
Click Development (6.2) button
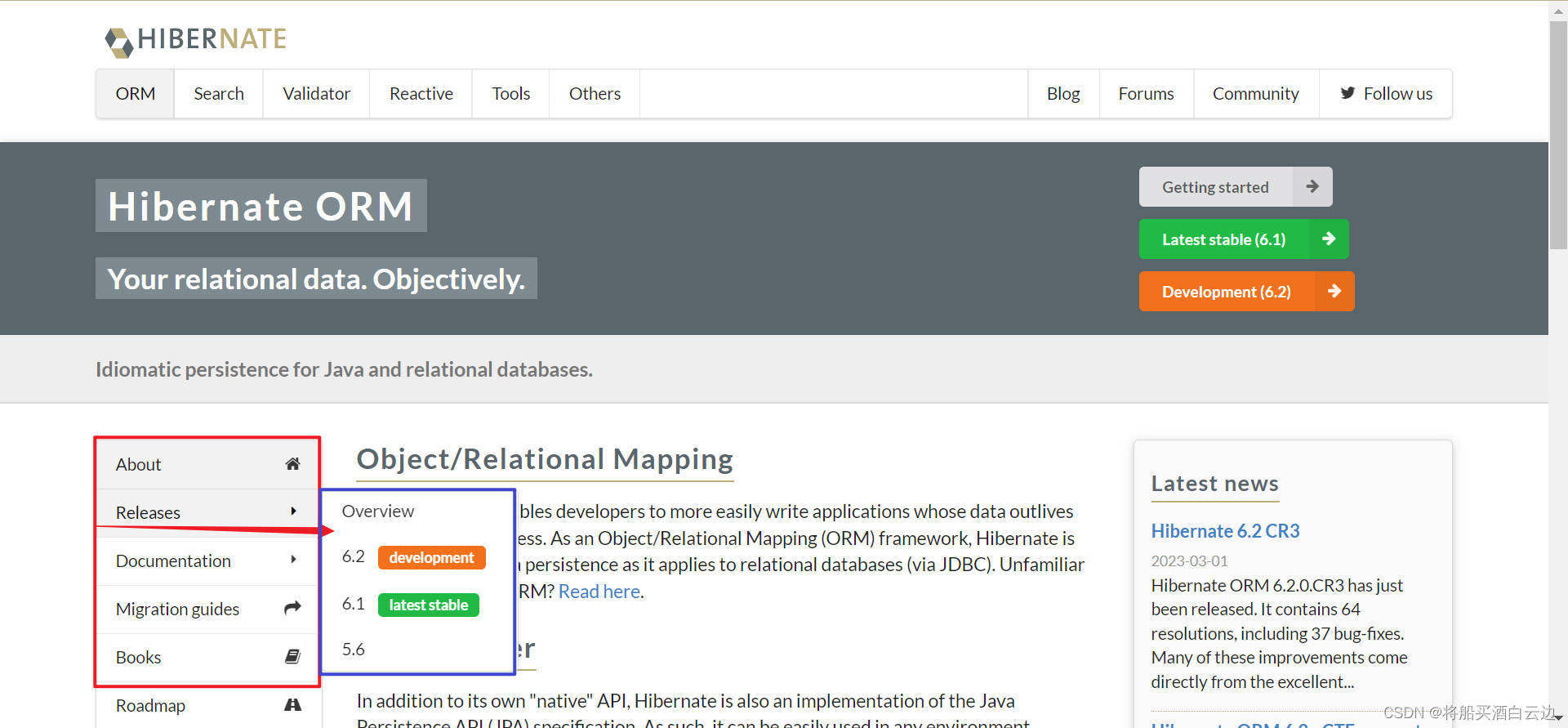[x=1247, y=292]
